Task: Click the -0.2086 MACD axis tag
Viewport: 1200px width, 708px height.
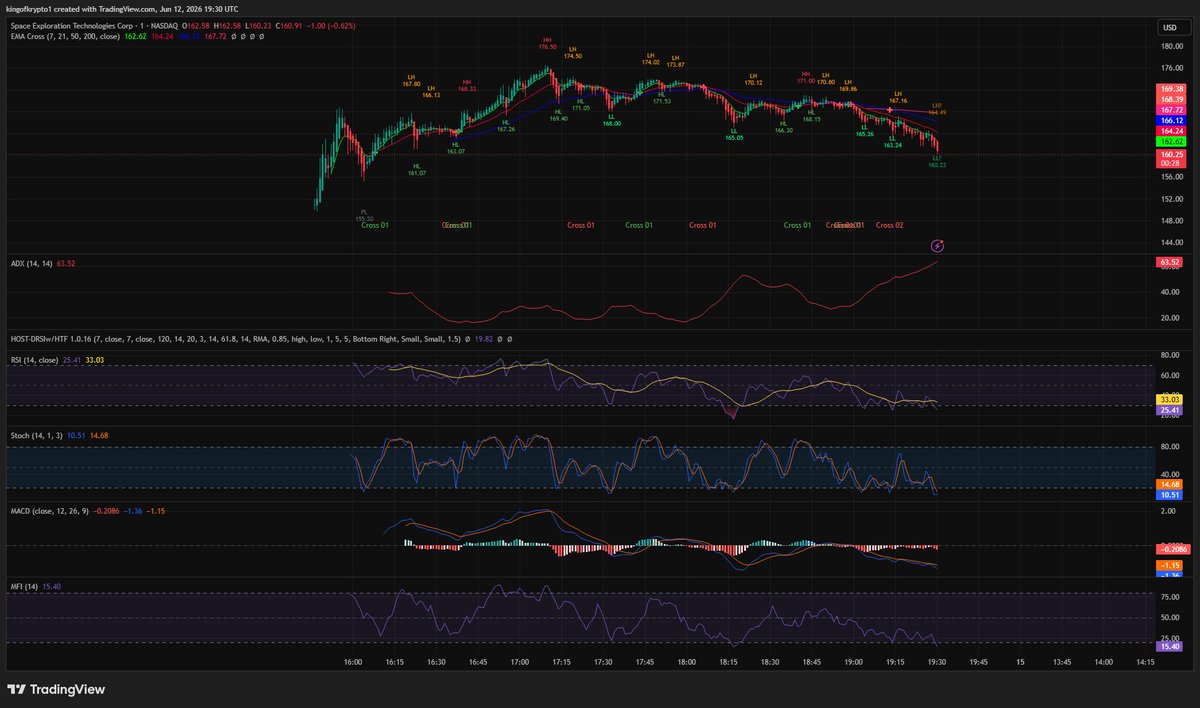Action: point(1171,549)
